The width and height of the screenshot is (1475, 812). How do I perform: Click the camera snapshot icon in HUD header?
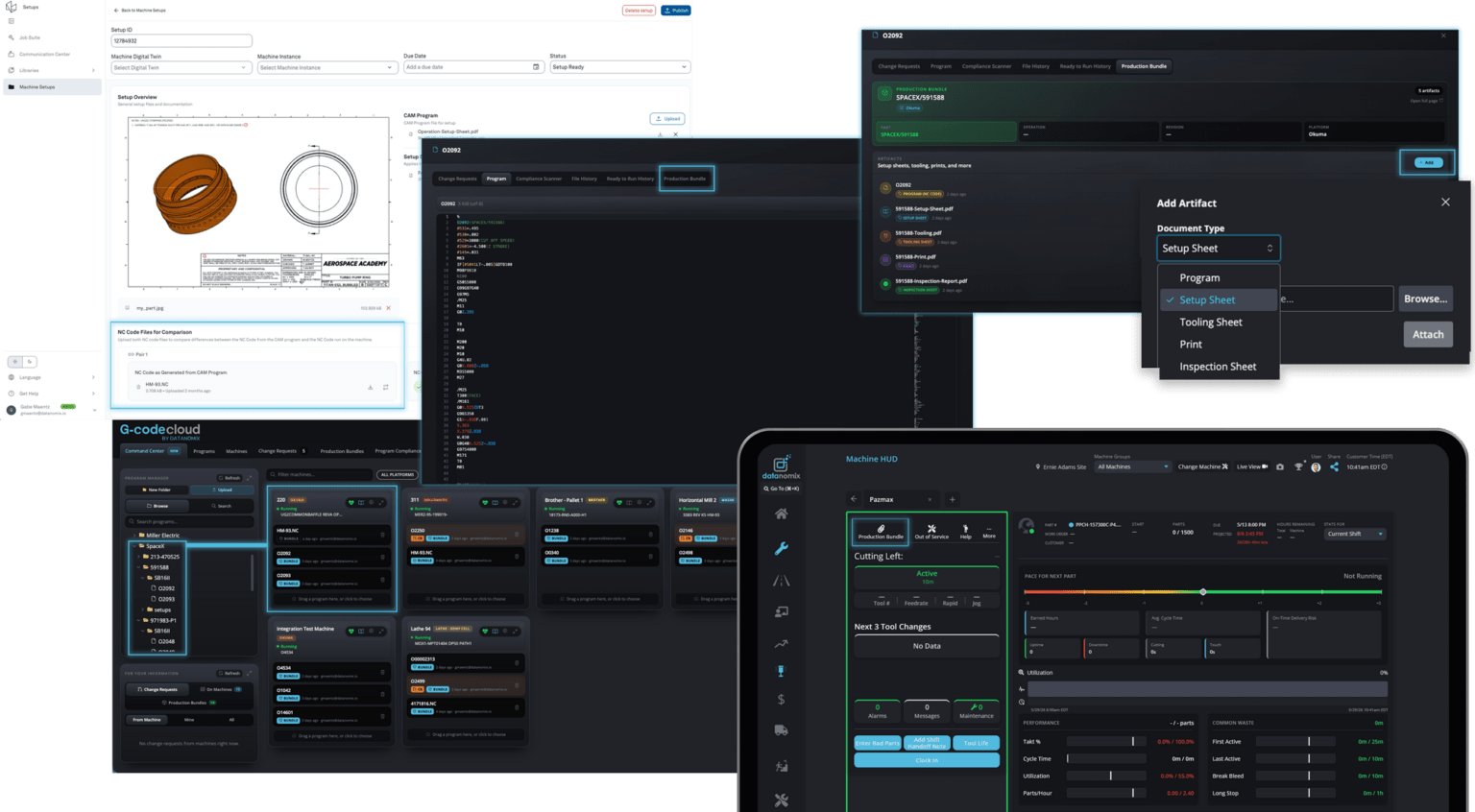[1280, 467]
